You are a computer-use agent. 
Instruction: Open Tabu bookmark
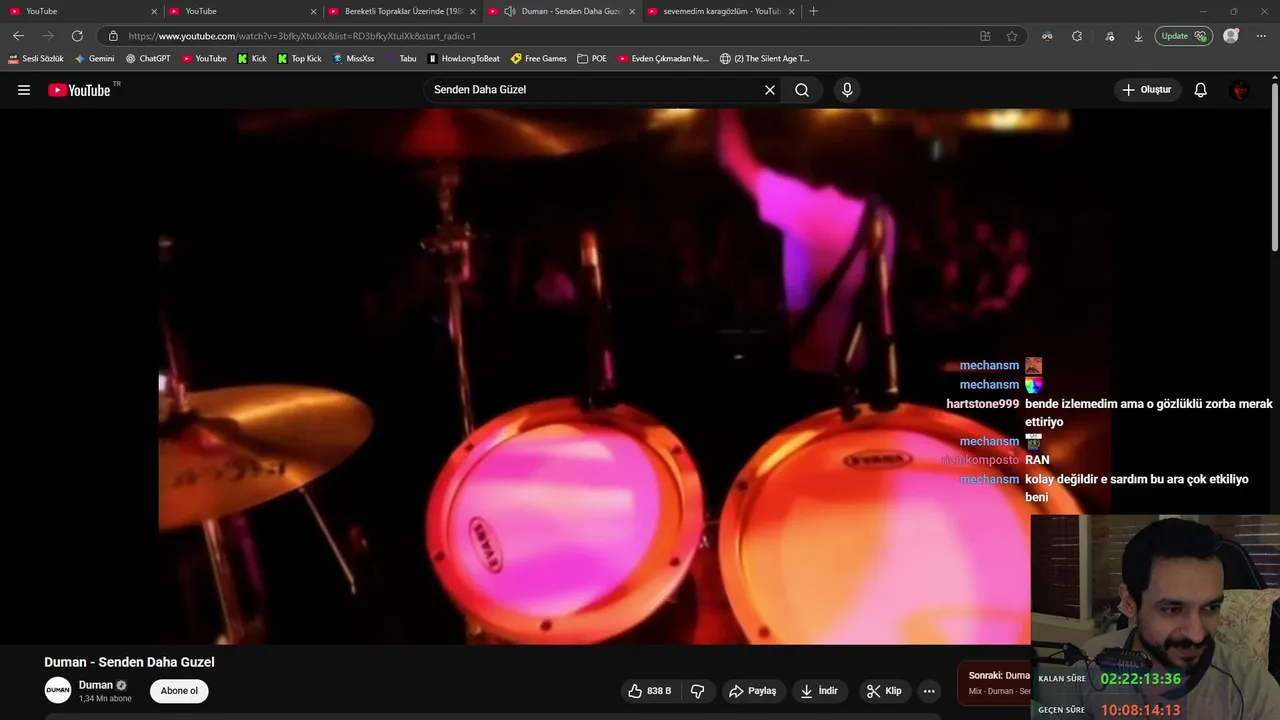tap(401, 59)
